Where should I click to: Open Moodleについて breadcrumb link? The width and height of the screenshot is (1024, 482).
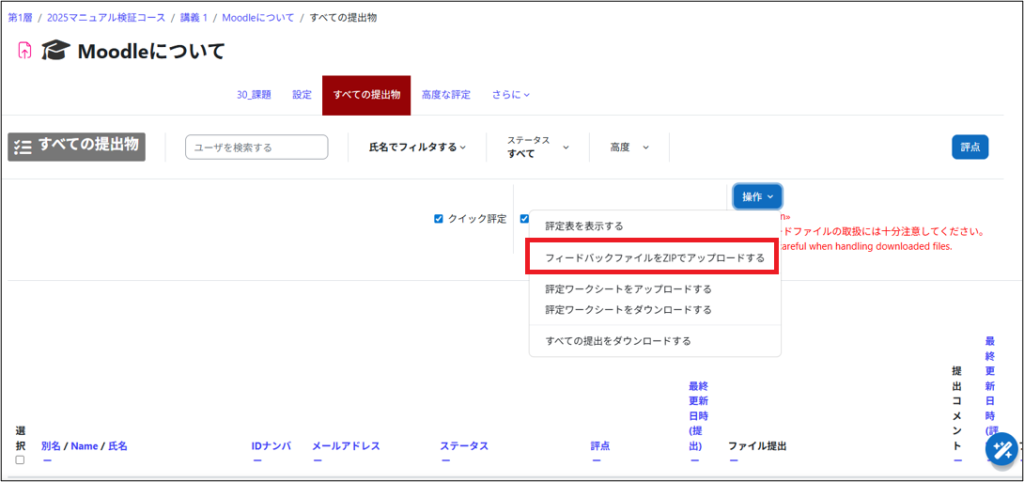pos(258,18)
